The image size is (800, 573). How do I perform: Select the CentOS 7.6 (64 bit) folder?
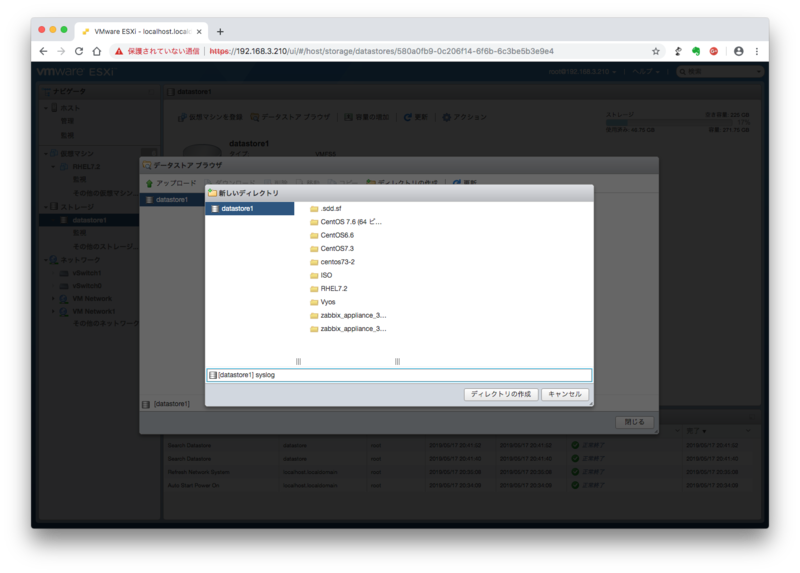point(351,222)
